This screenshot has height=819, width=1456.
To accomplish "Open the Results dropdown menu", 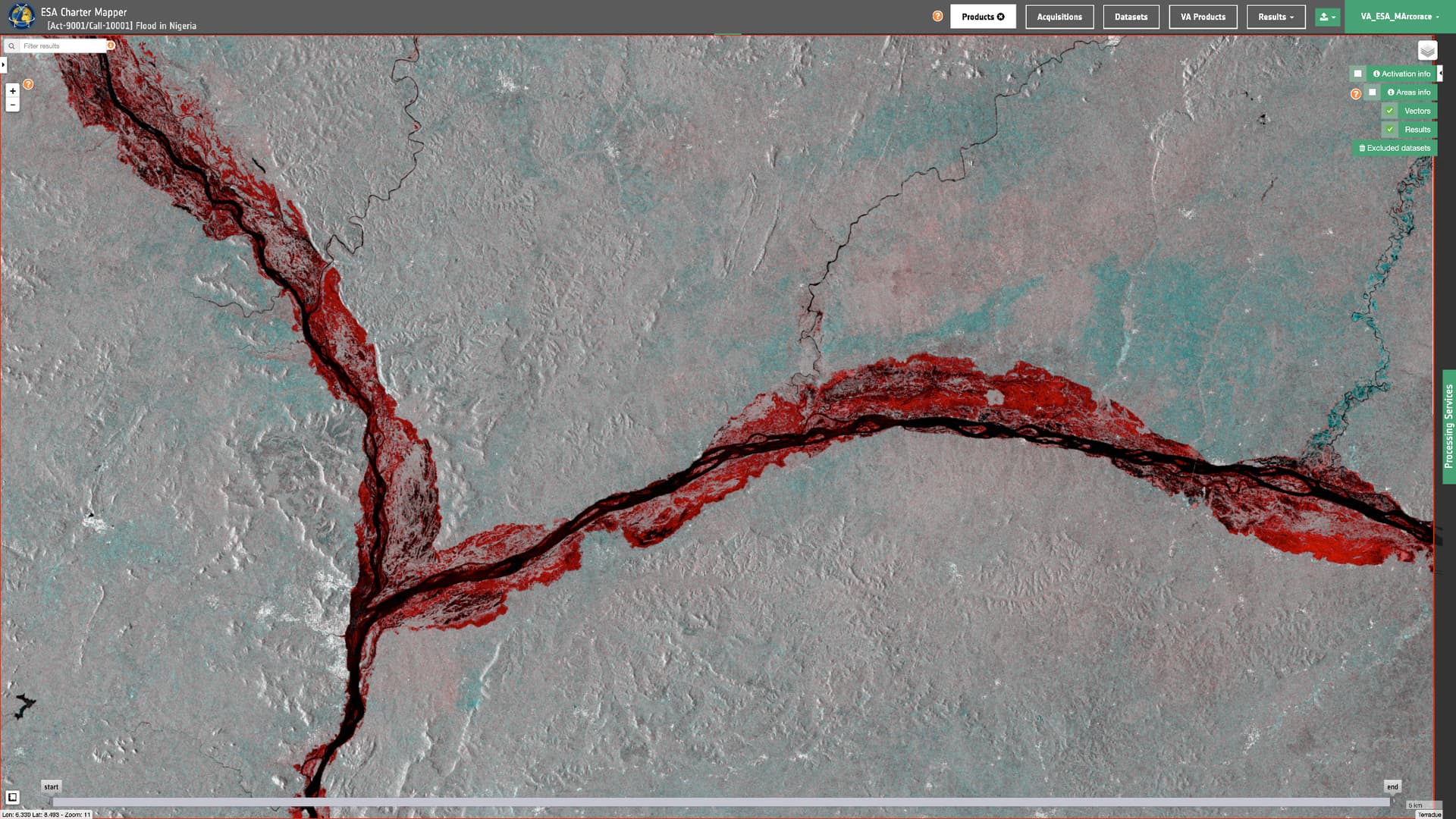I will tap(1276, 17).
